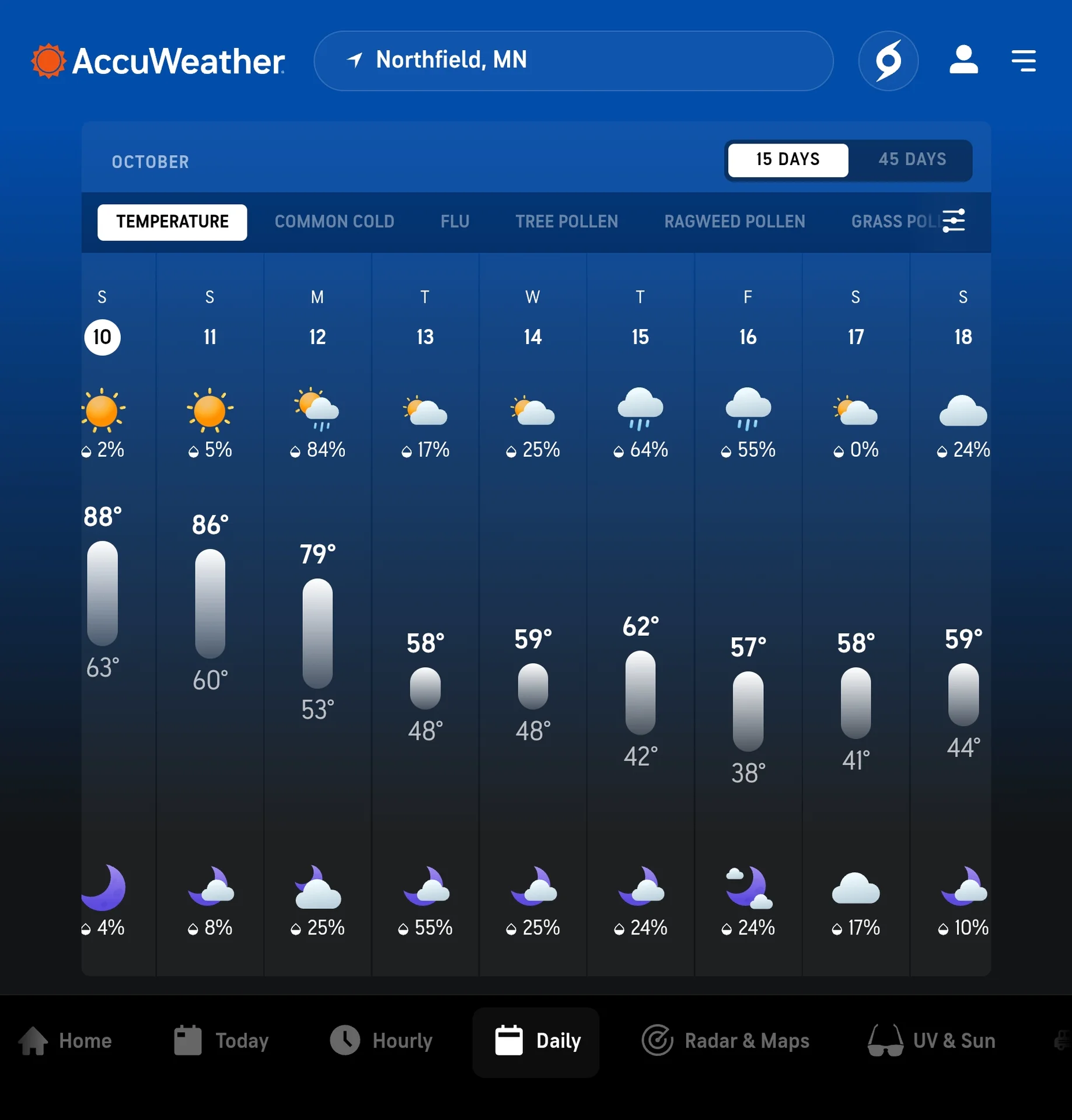Image resolution: width=1072 pixels, height=1120 pixels.
Task: Select the TREE POLLEN tab
Action: (x=567, y=222)
